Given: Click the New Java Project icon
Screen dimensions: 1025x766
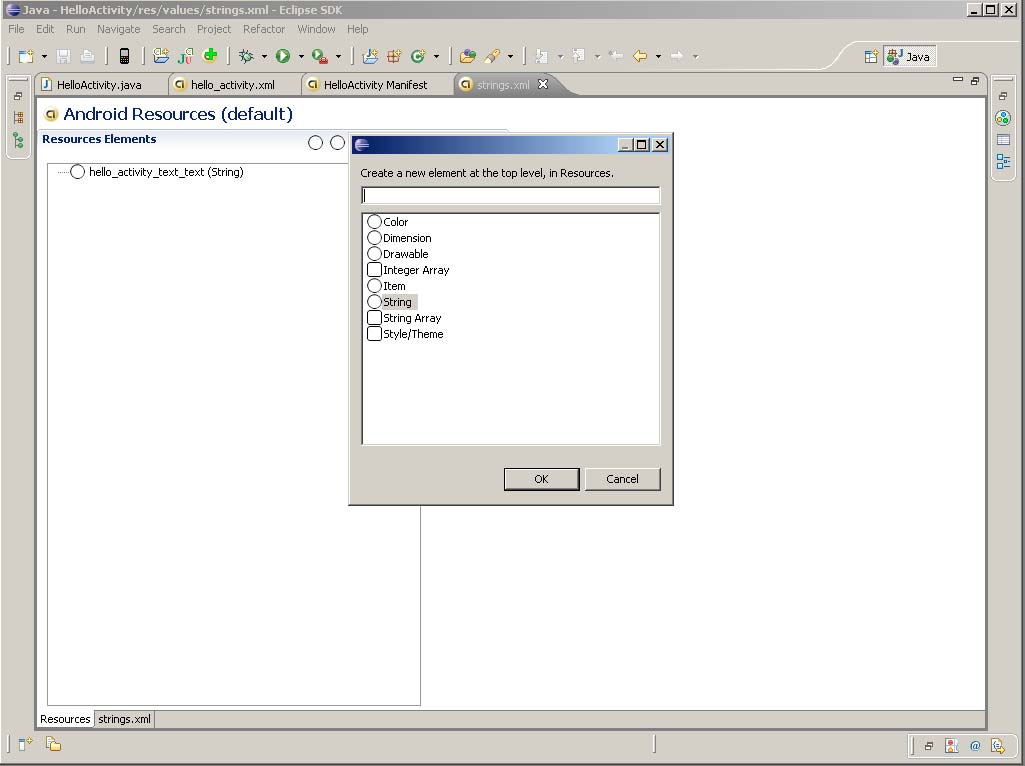Looking at the screenshot, I should click(x=370, y=56).
